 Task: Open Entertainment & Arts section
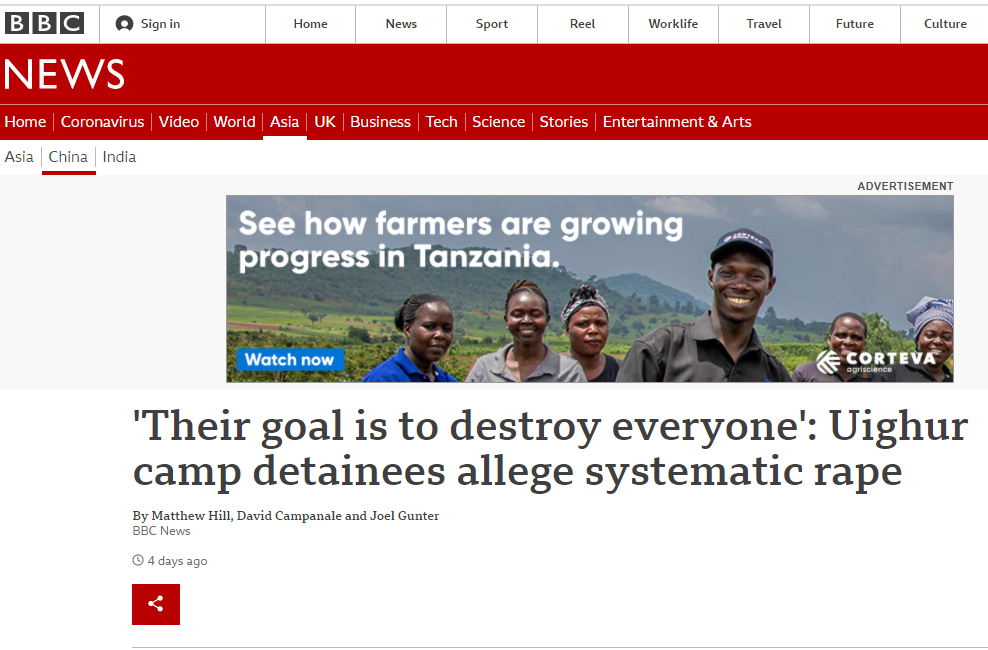point(677,122)
